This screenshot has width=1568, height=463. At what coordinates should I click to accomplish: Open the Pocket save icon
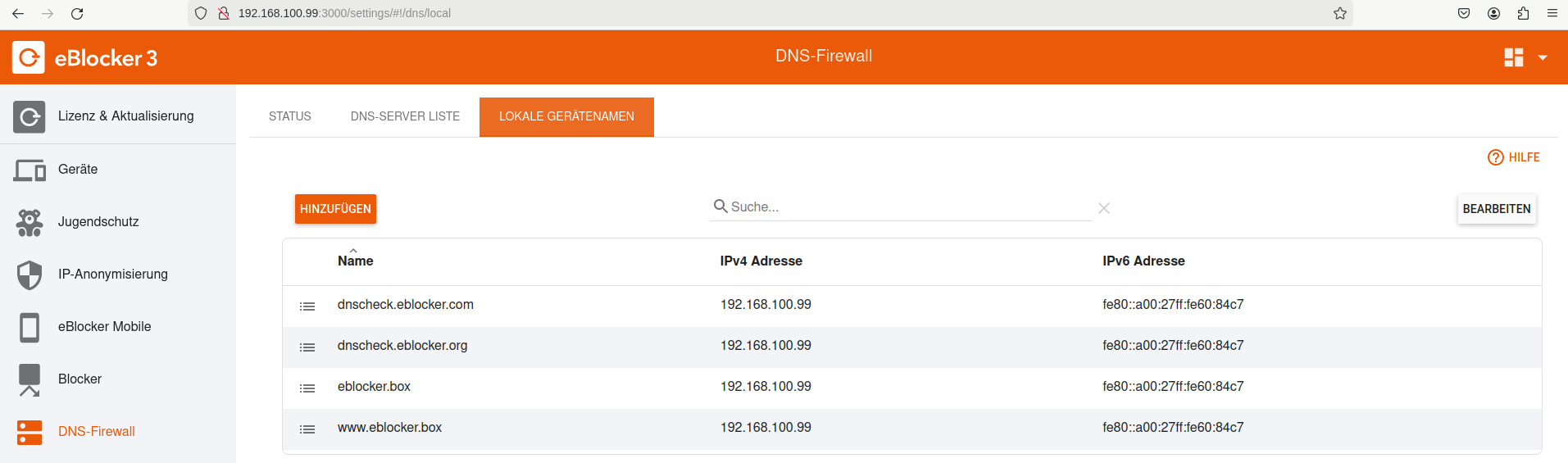point(1464,13)
